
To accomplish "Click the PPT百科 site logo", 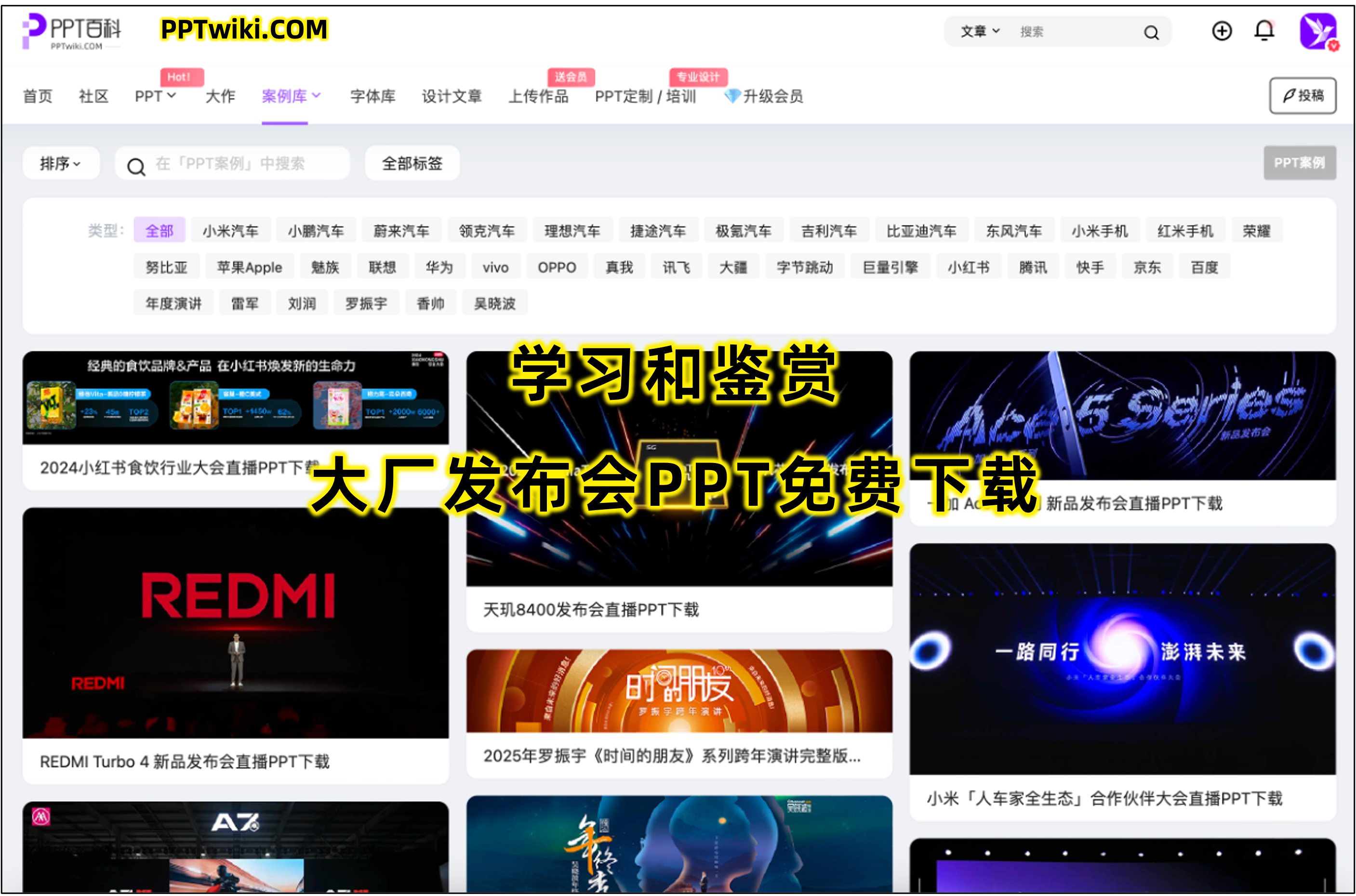I will click(x=71, y=31).
